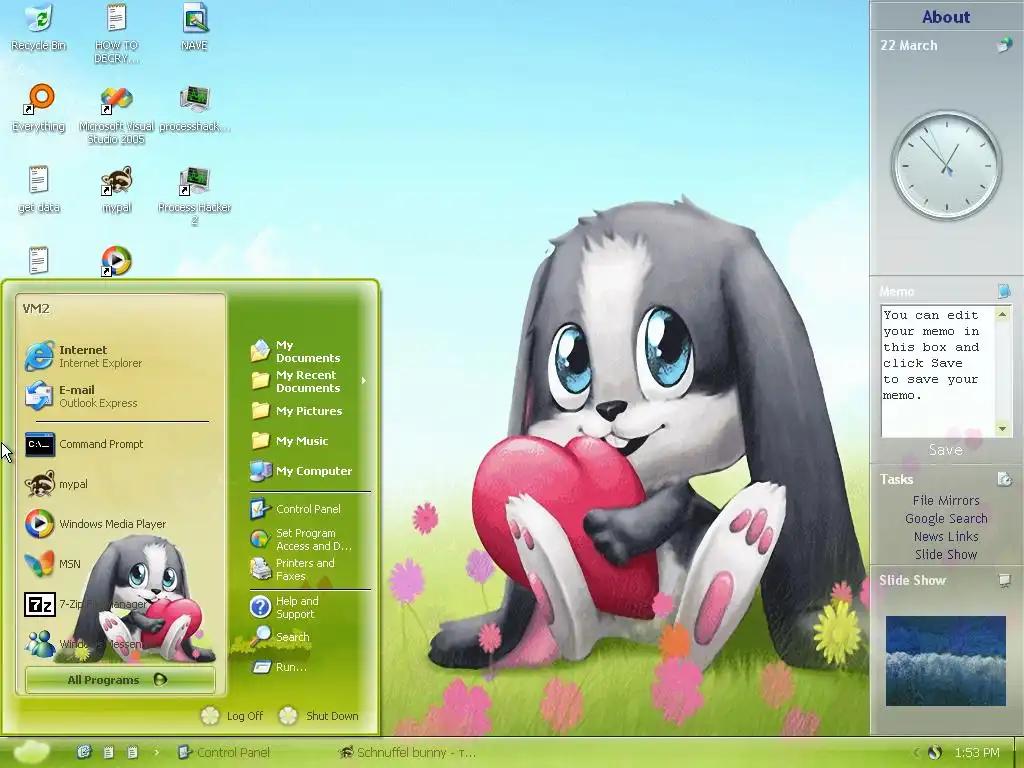
Task: Open the Slide Show task link
Action: coord(946,554)
